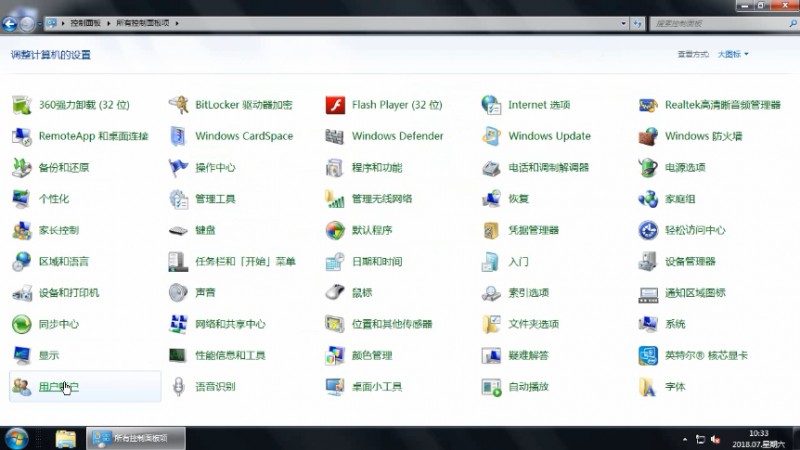This screenshot has width=800, height=450.
Task: Open the Internet 选项 globe icon
Action: tap(491, 105)
